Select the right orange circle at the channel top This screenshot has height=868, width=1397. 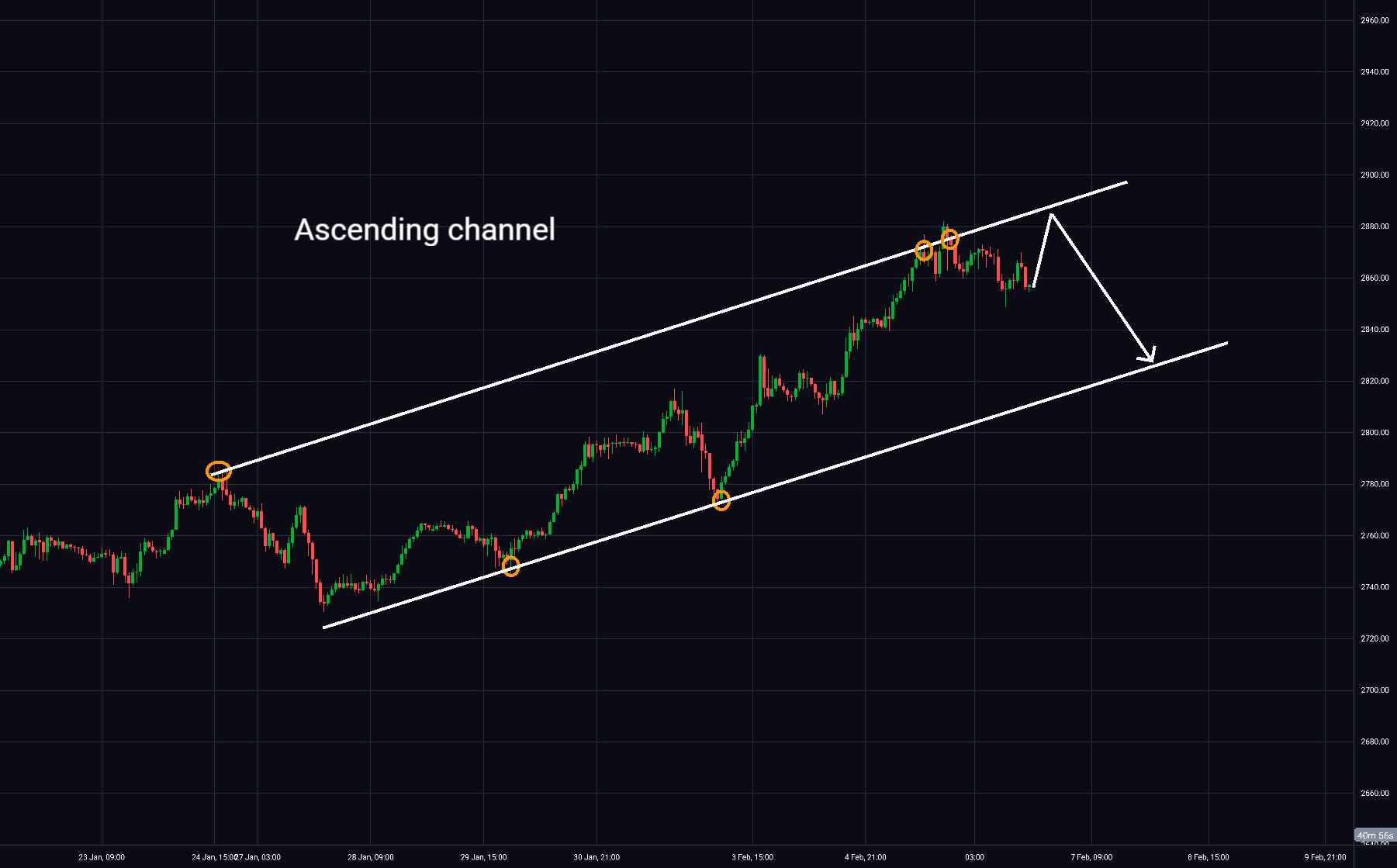click(950, 239)
